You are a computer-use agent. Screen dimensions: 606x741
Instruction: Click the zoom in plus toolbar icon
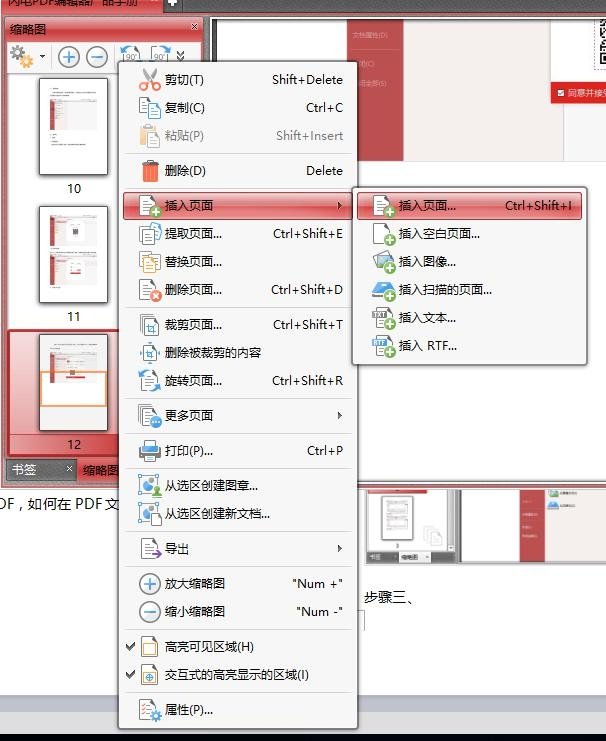[x=69, y=57]
